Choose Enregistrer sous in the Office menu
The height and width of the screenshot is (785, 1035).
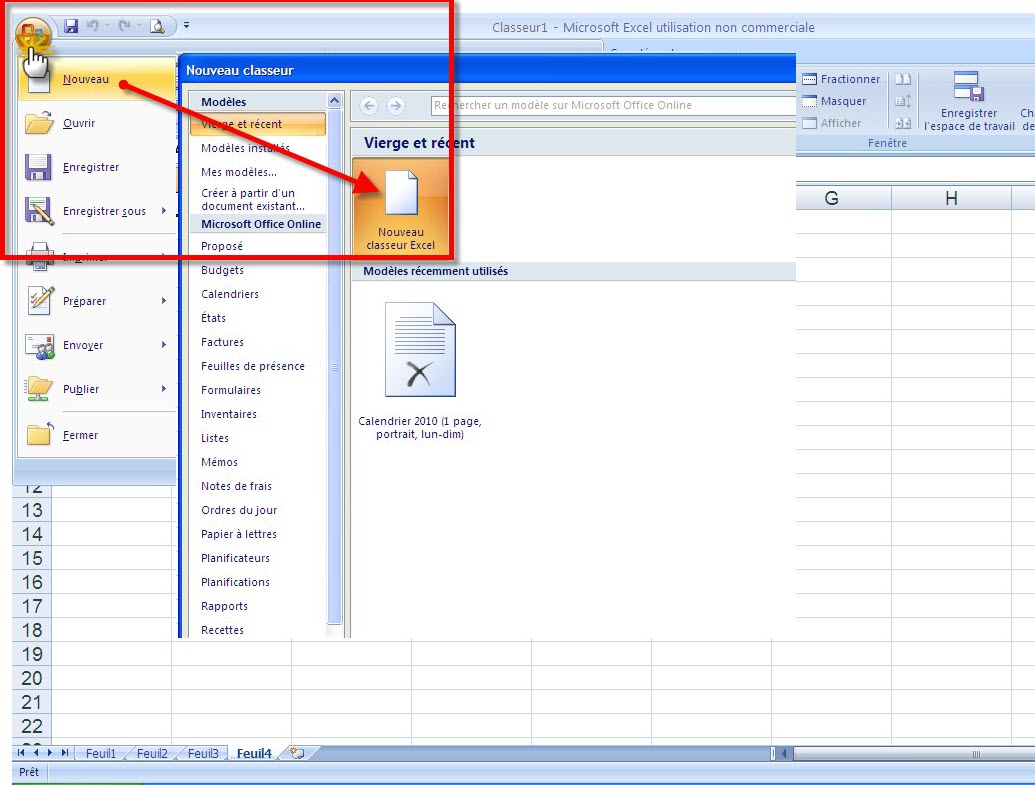pyautogui.click(x=96, y=211)
